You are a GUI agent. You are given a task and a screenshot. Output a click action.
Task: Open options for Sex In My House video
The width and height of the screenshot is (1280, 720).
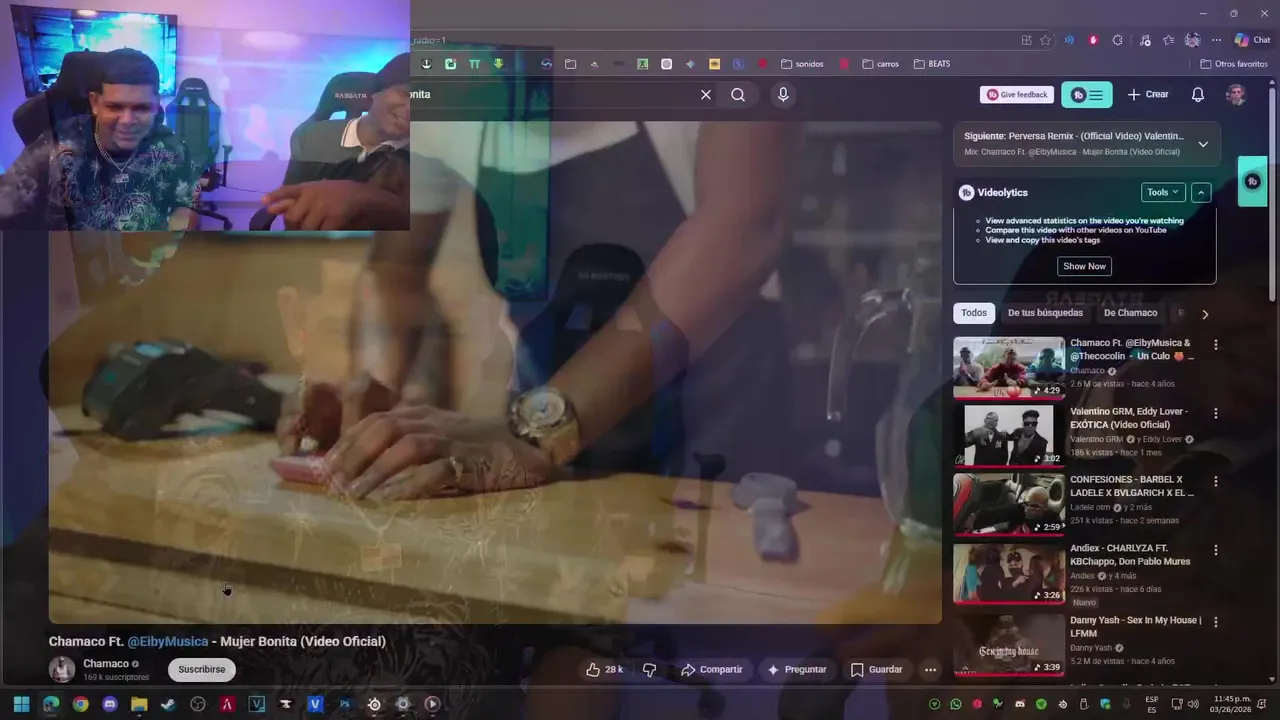(1216, 622)
